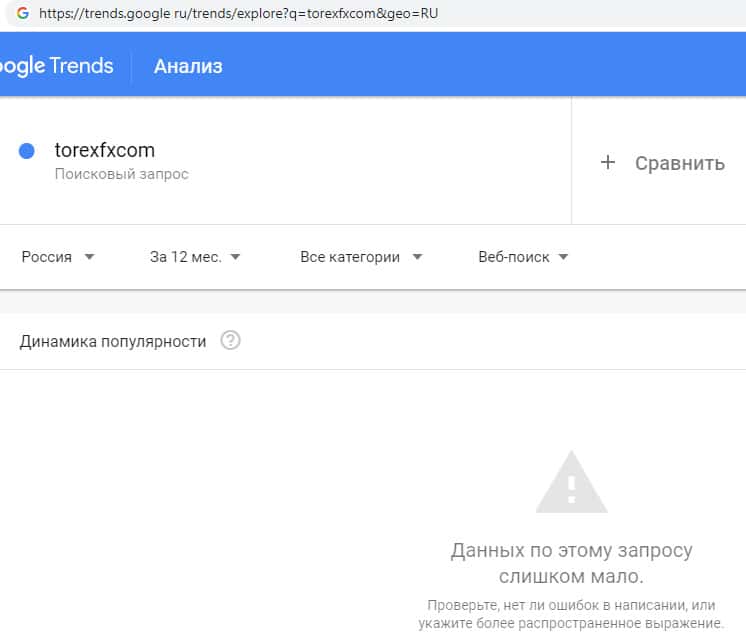Viewport: 746px width, 640px height.
Task: Expand the За 12 мес. period dropdown
Action: [195, 257]
